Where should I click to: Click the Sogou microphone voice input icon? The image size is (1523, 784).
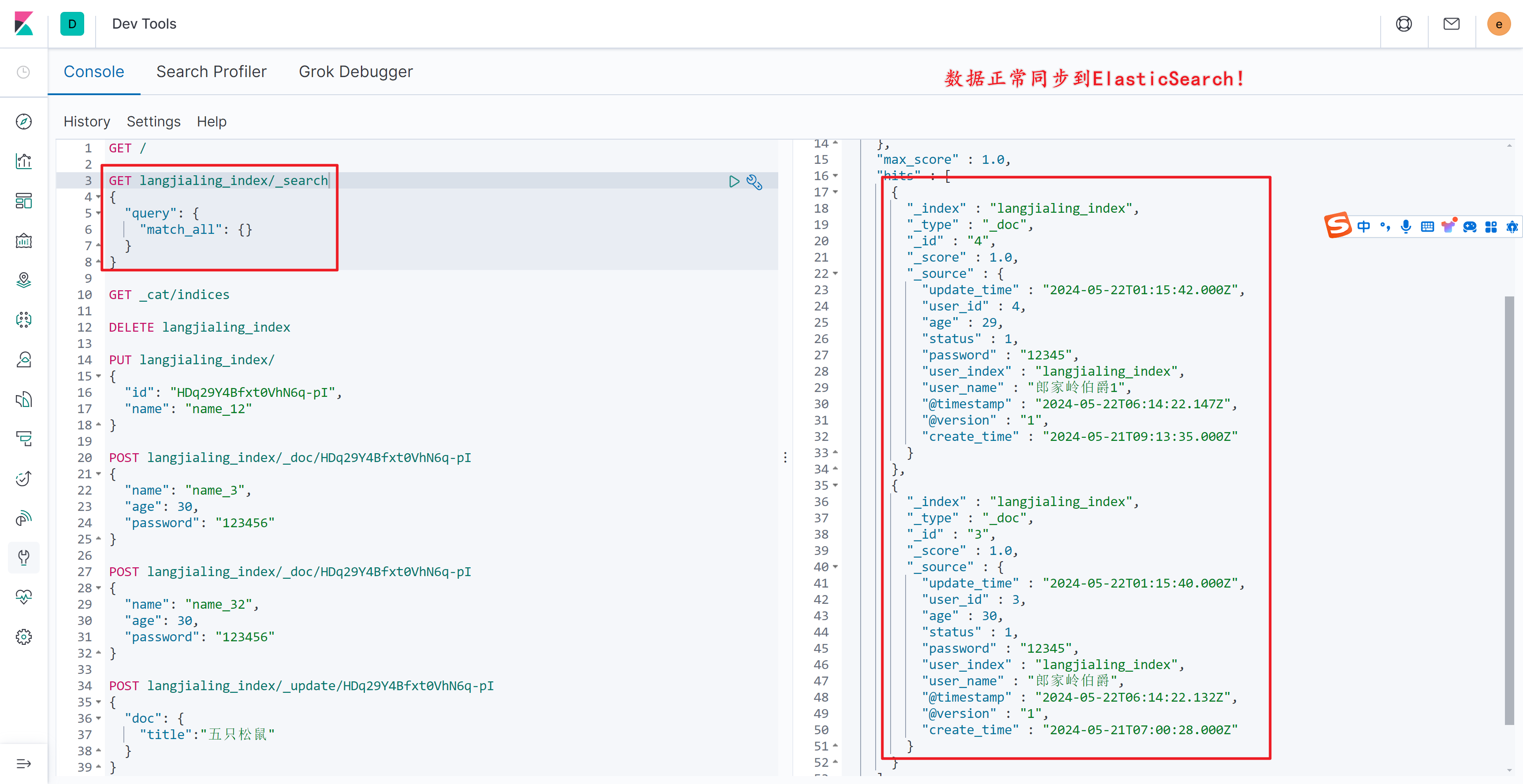1407,226
